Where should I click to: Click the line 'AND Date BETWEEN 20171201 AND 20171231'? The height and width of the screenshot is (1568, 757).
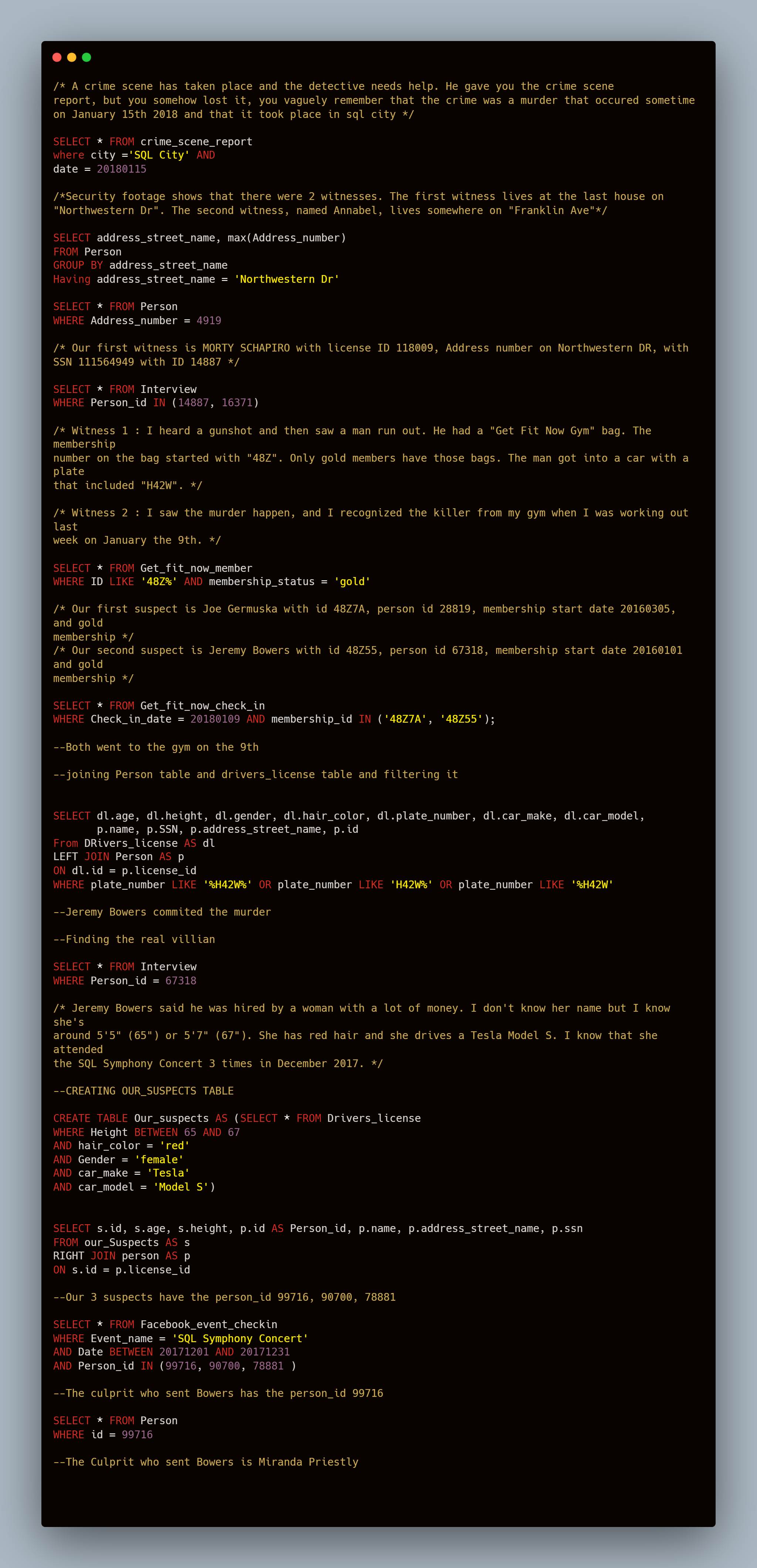172,1352
